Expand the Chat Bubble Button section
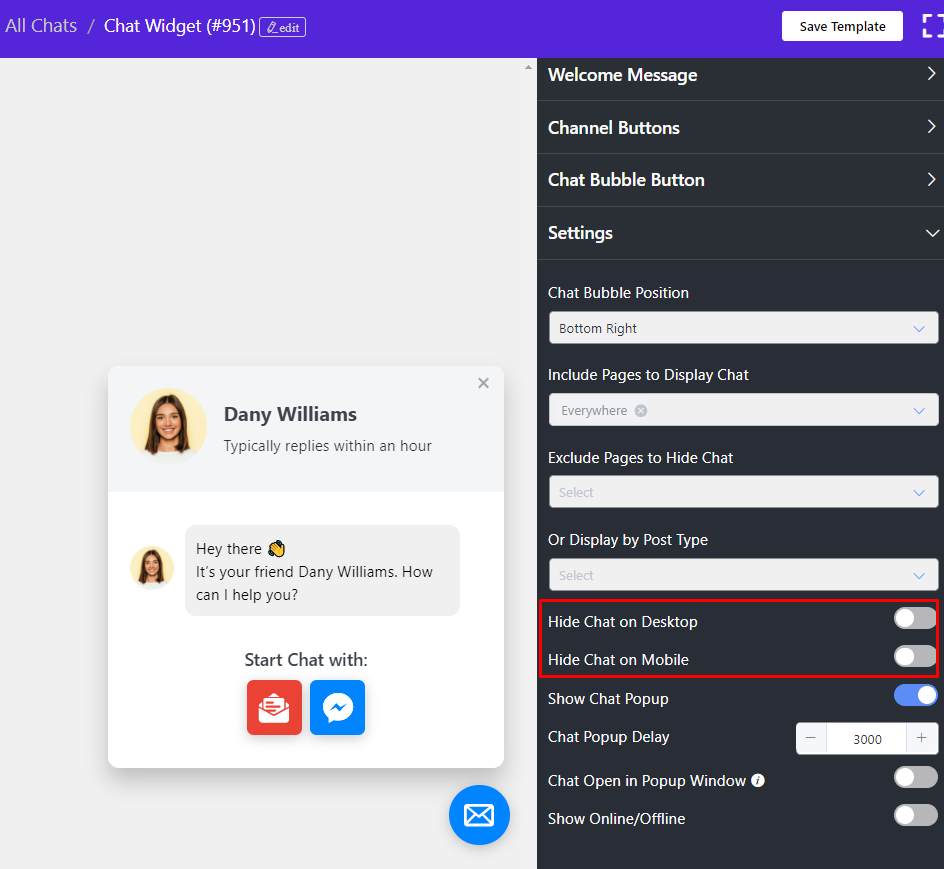Viewport: 944px width, 869px height. pyautogui.click(x=741, y=180)
